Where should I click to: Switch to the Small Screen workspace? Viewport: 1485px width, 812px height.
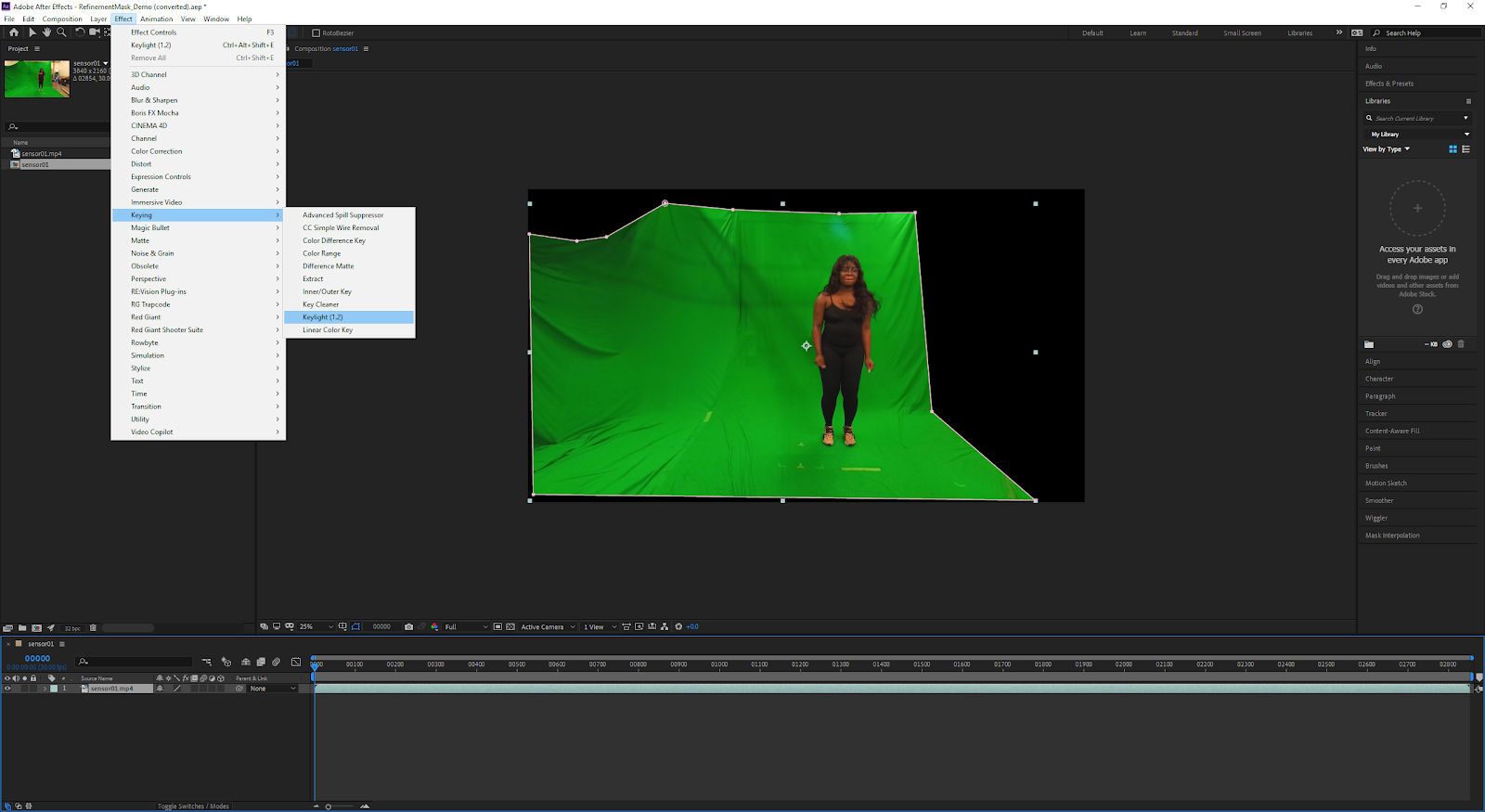(x=1242, y=33)
